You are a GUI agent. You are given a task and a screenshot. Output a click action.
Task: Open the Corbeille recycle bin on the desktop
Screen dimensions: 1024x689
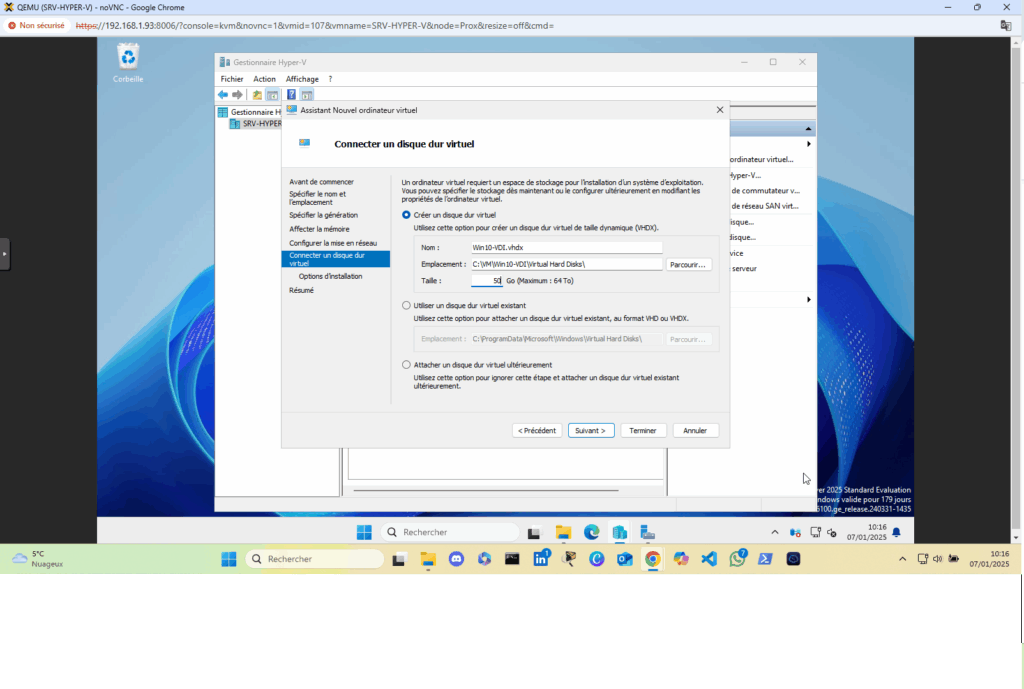128,63
